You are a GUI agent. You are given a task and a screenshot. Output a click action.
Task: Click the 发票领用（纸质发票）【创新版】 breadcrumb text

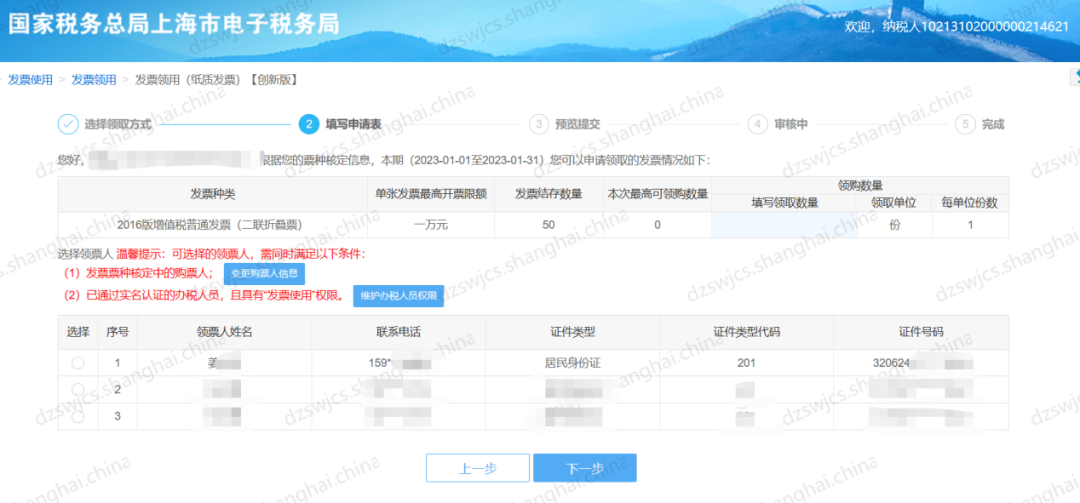(x=216, y=80)
